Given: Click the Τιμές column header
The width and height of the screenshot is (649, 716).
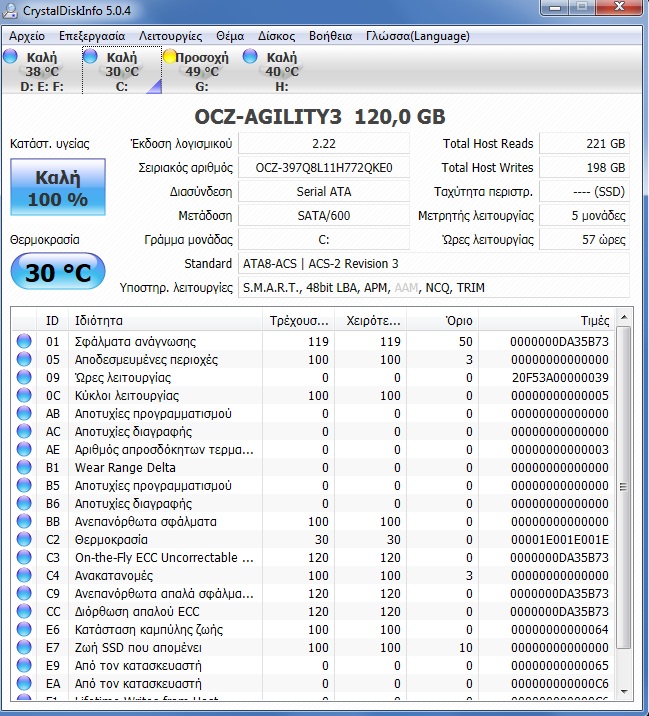Looking at the screenshot, I should [547, 321].
